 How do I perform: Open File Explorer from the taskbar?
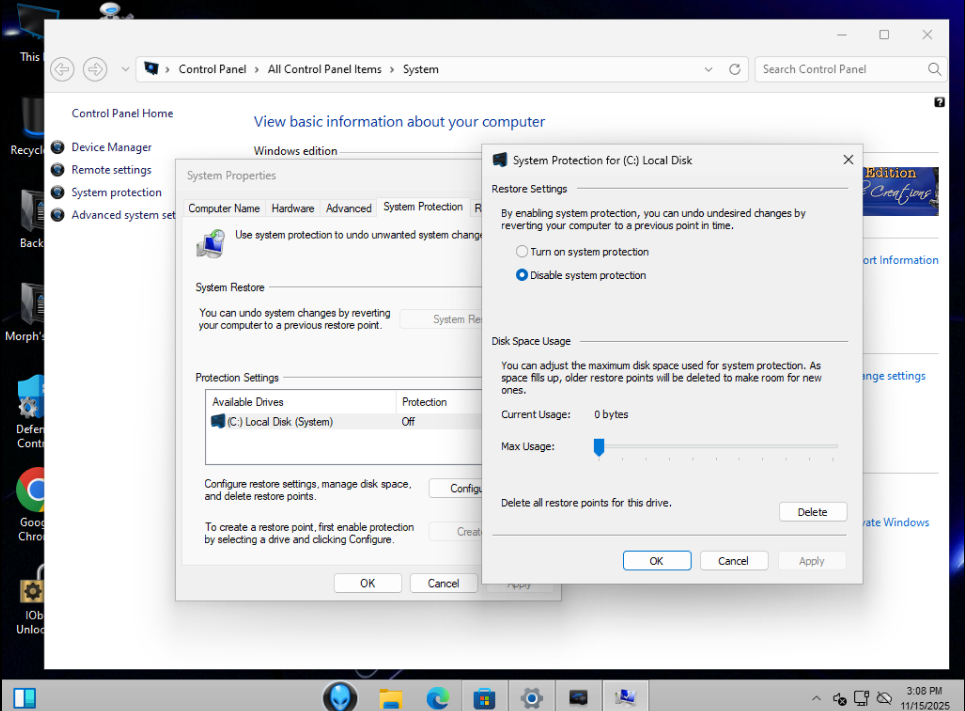click(390, 697)
